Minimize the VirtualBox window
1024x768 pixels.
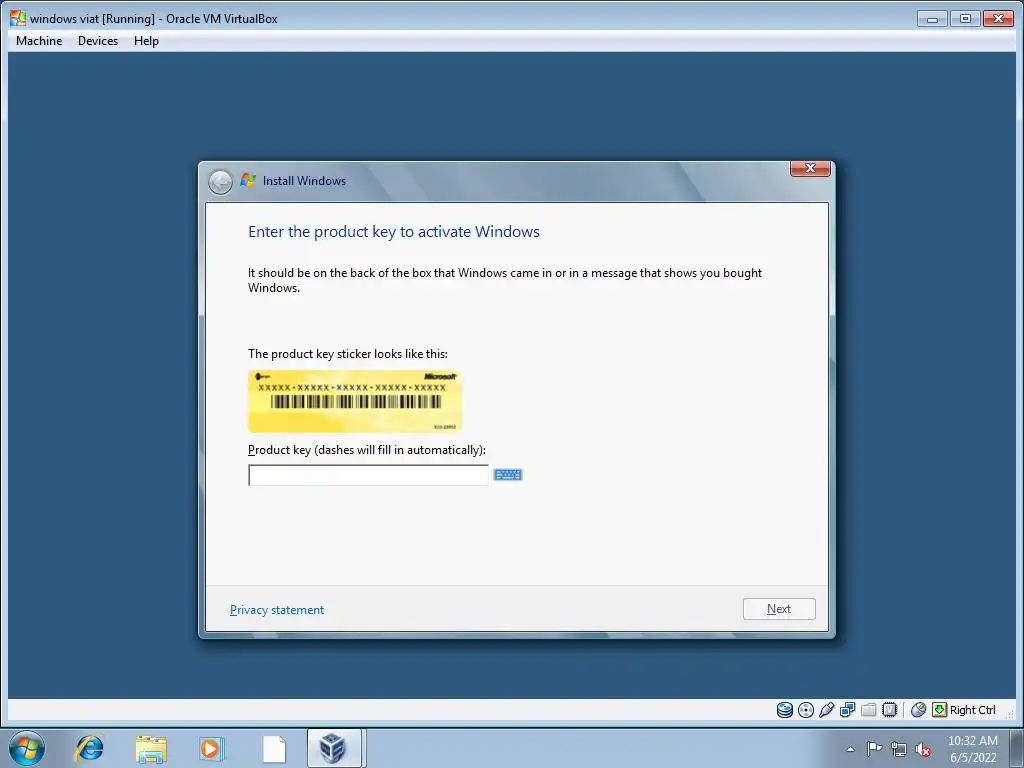932,19
